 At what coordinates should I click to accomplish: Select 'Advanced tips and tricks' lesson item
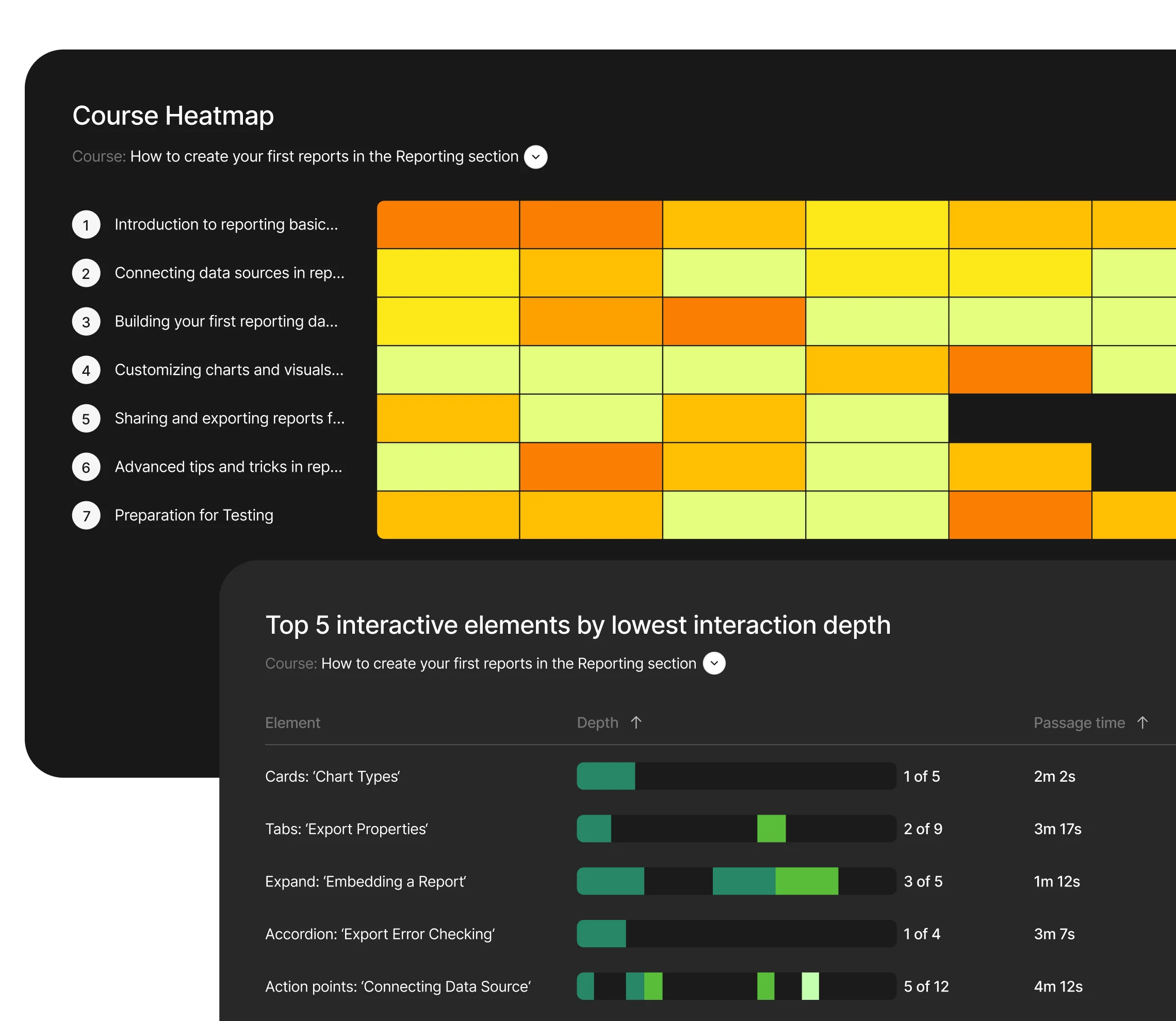point(228,467)
